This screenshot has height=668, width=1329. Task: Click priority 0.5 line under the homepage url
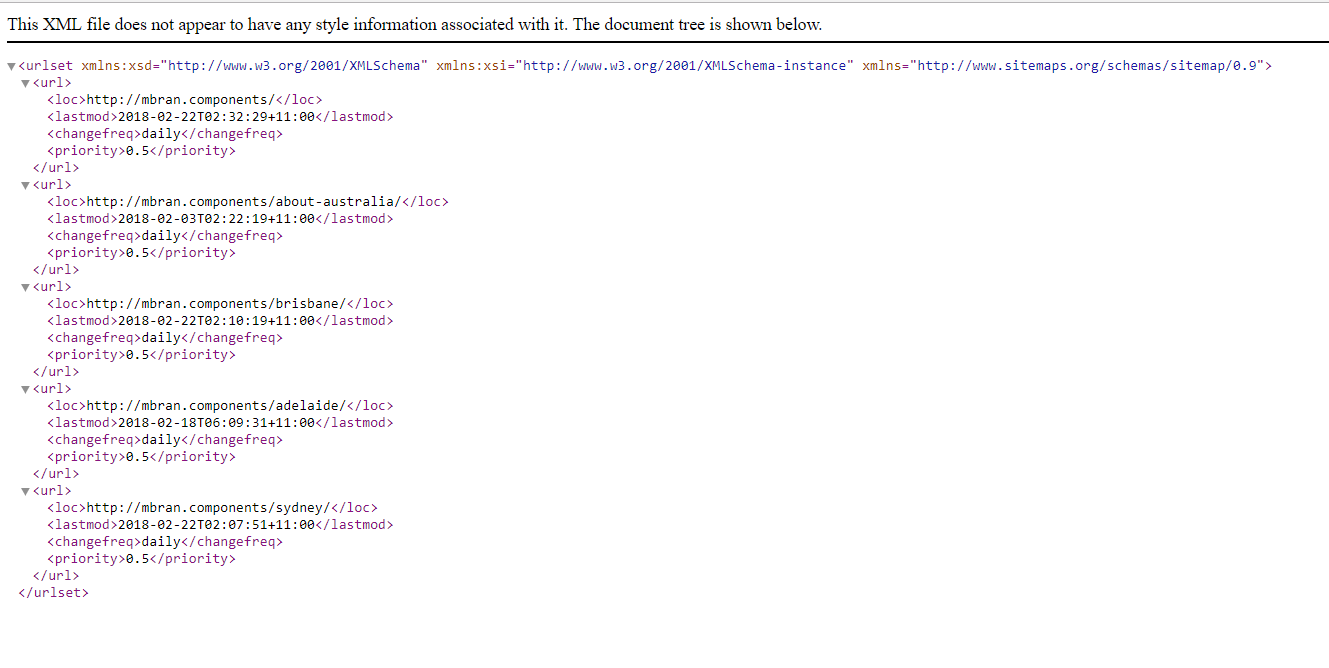[141, 150]
